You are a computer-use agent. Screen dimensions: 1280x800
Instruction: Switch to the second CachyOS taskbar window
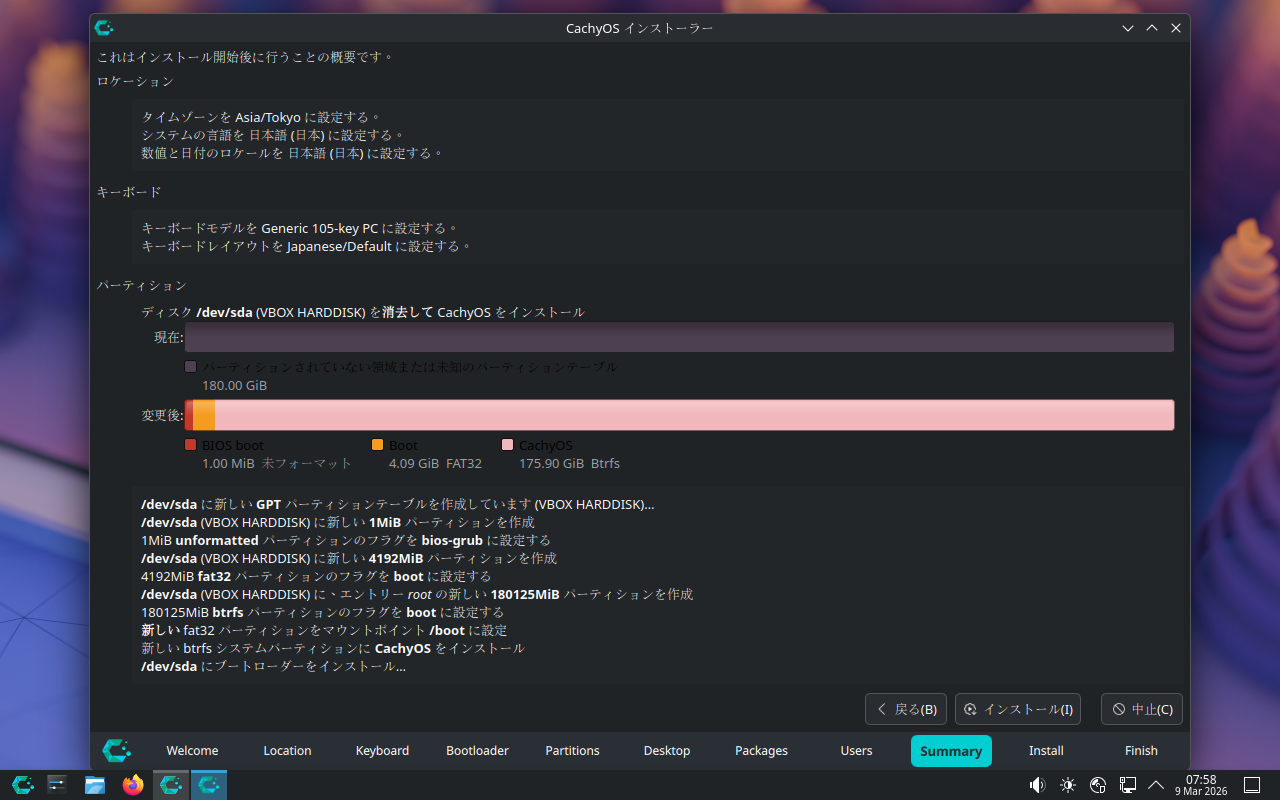(x=209, y=785)
